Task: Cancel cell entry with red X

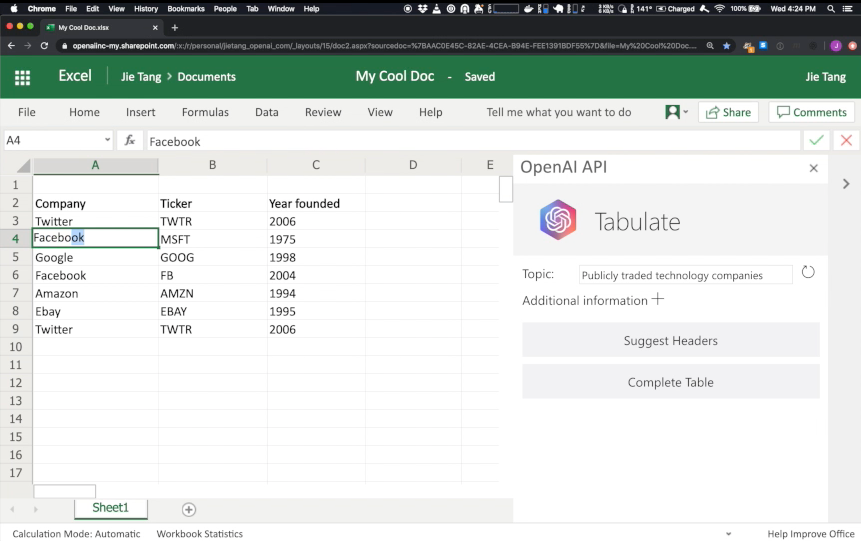Action: (x=846, y=141)
